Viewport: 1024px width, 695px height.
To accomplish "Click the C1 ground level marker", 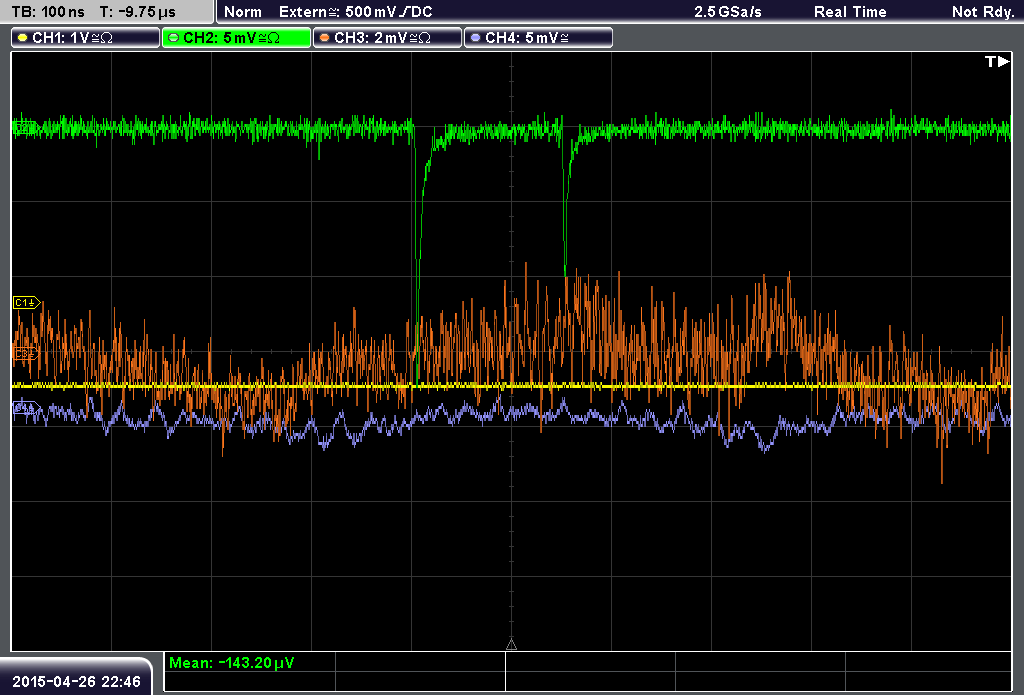I will [x=27, y=302].
